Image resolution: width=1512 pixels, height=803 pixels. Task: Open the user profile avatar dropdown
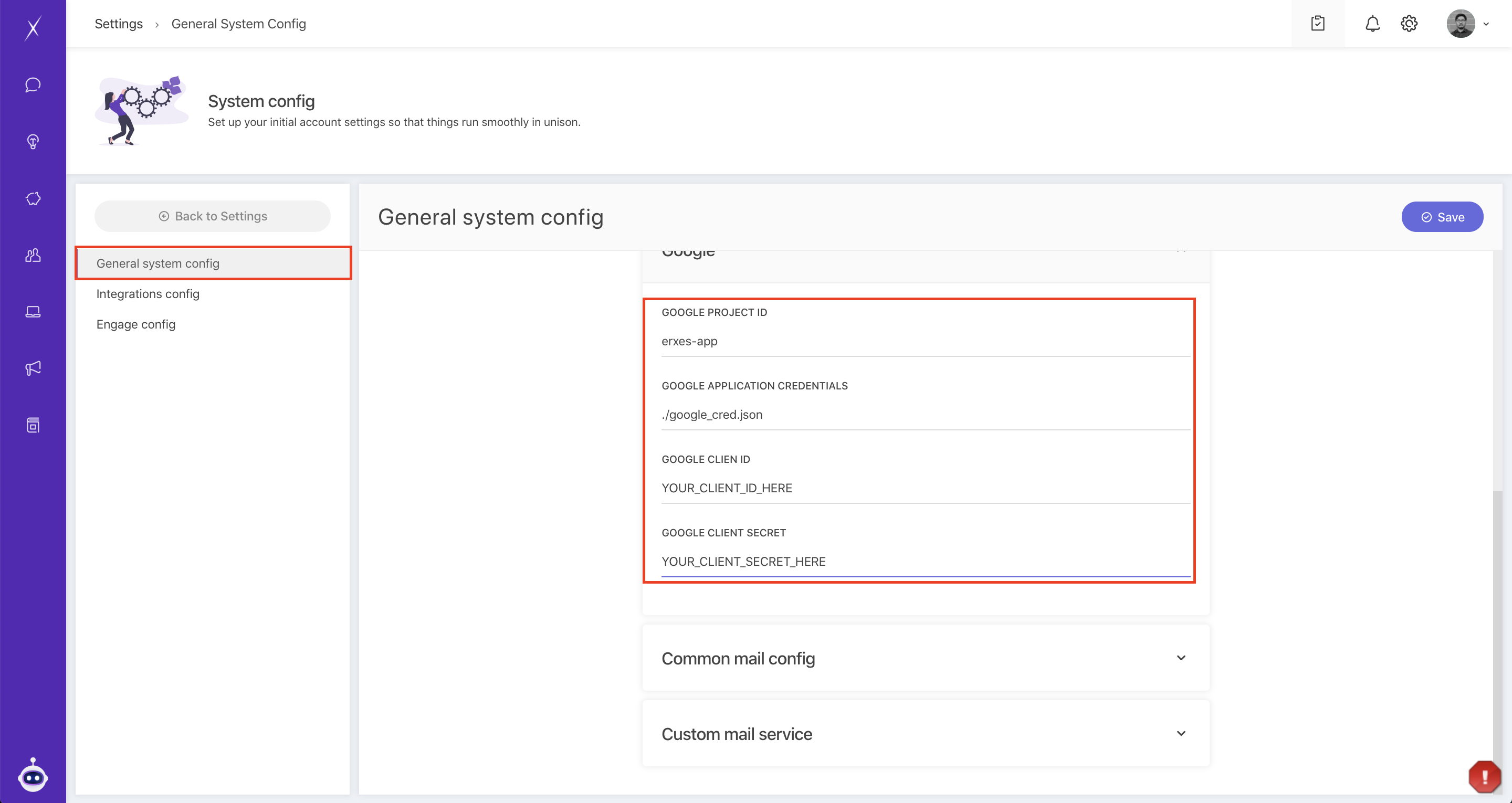1467,24
